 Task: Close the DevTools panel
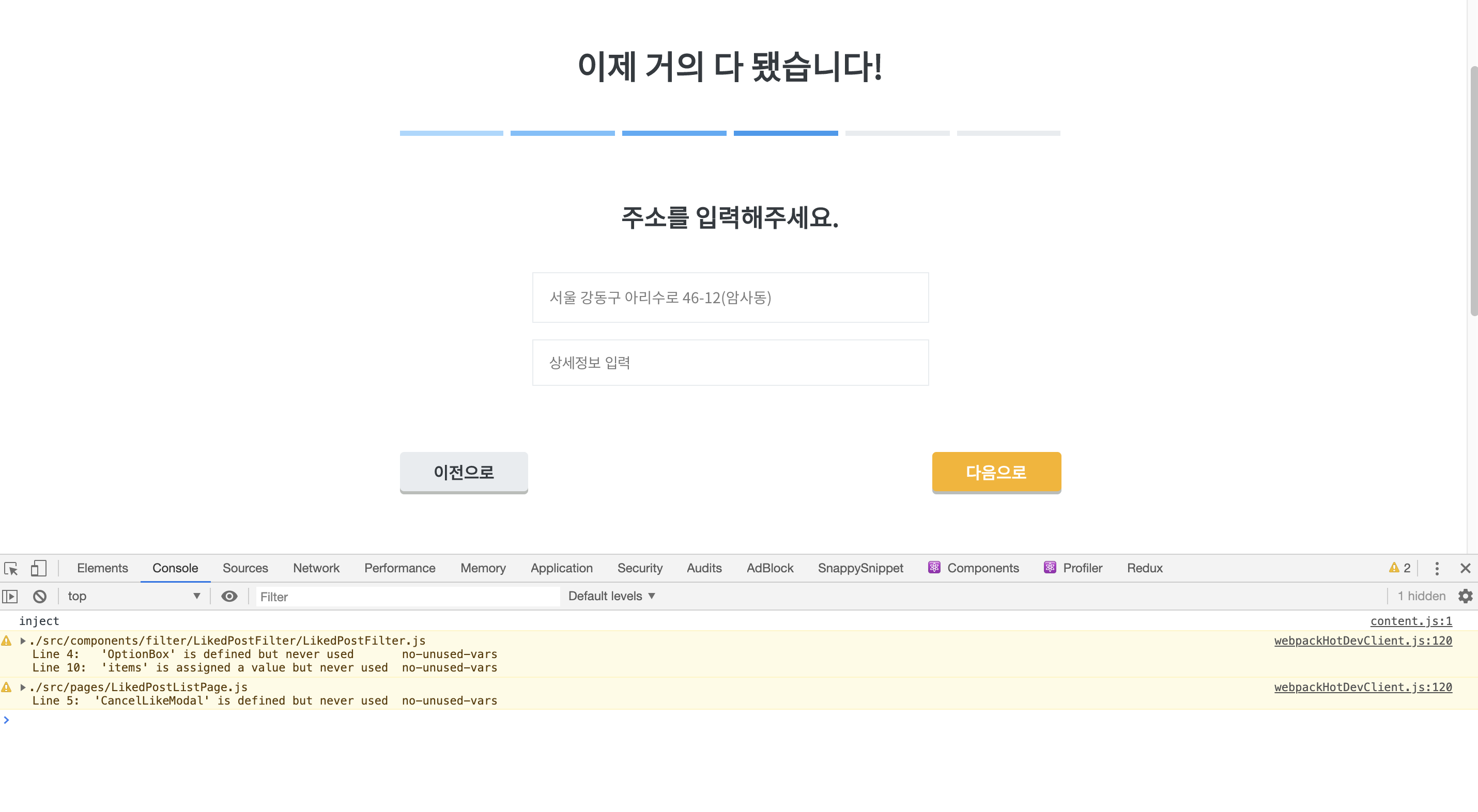tap(1465, 568)
